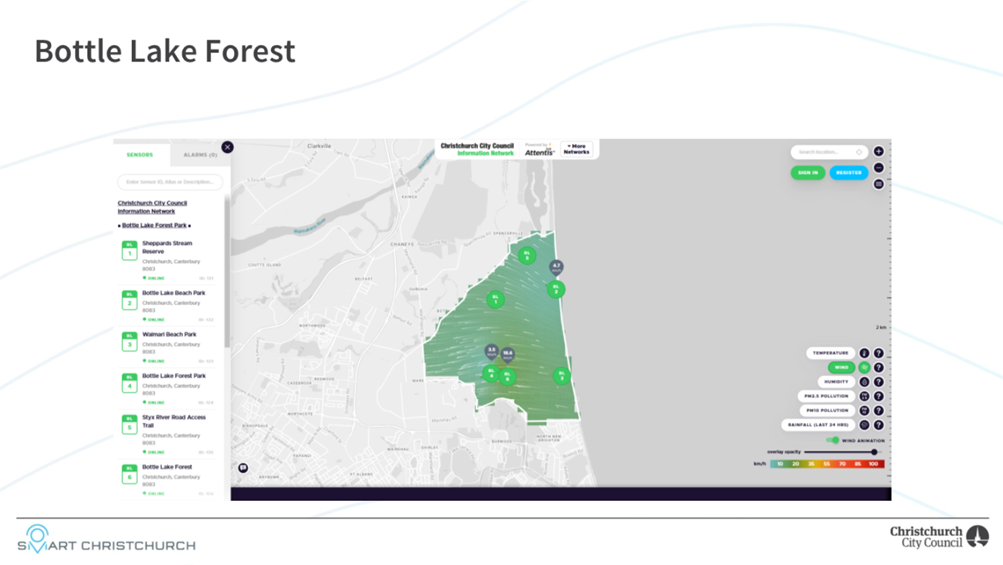The image size is (1003, 565).
Task: Turn off the Wind overlay
Action: click(x=841, y=368)
